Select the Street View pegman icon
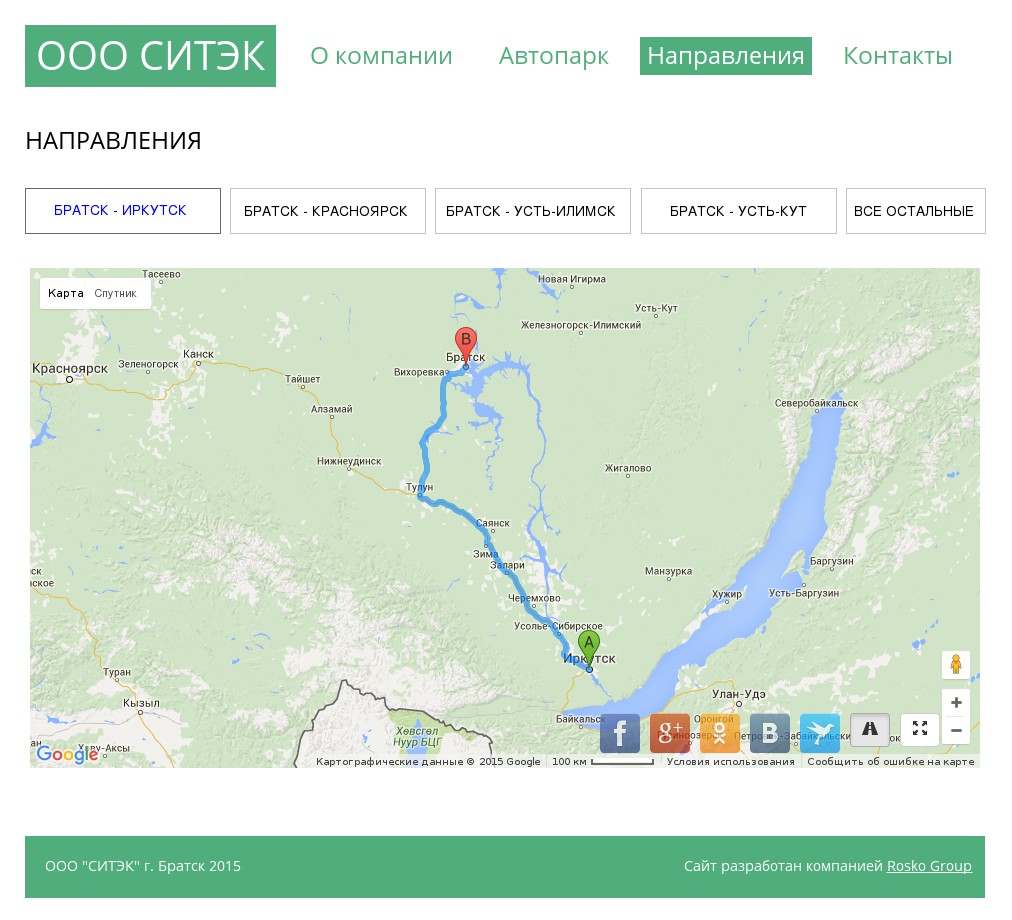This screenshot has height=920, width=1012. [x=956, y=664]
